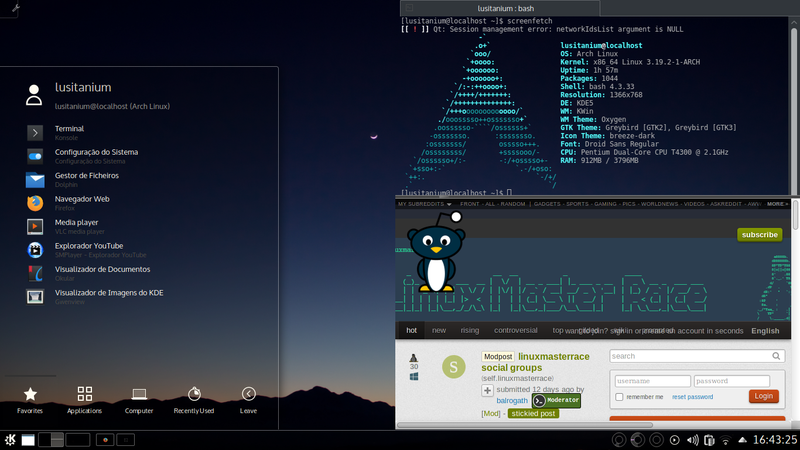800x450 pixels.
Task: Click the browser horizontal scrollbar
Action: point(525,425)
